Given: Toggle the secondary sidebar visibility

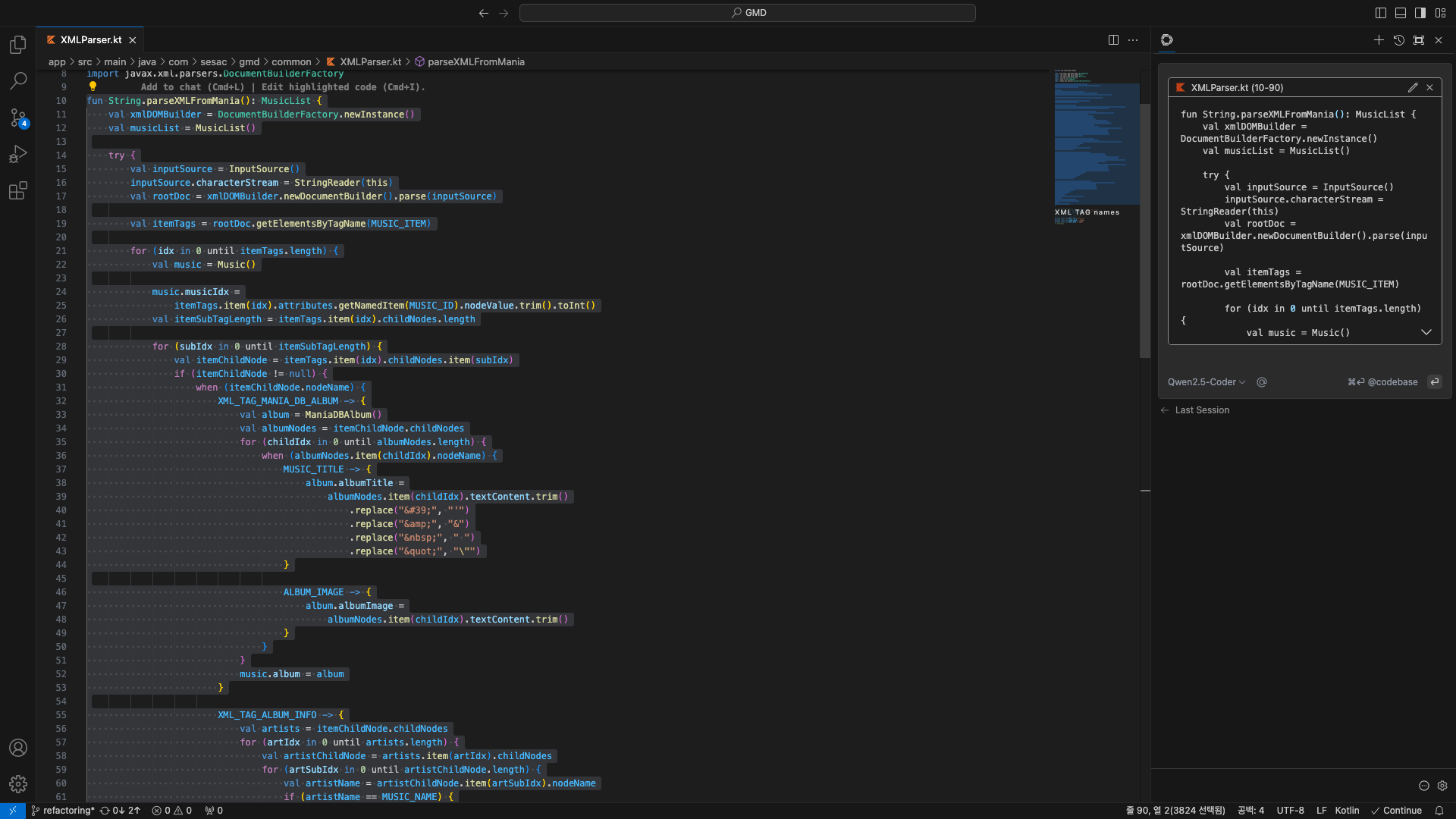Looking at the screenshot, I should tap(1420, 13).
